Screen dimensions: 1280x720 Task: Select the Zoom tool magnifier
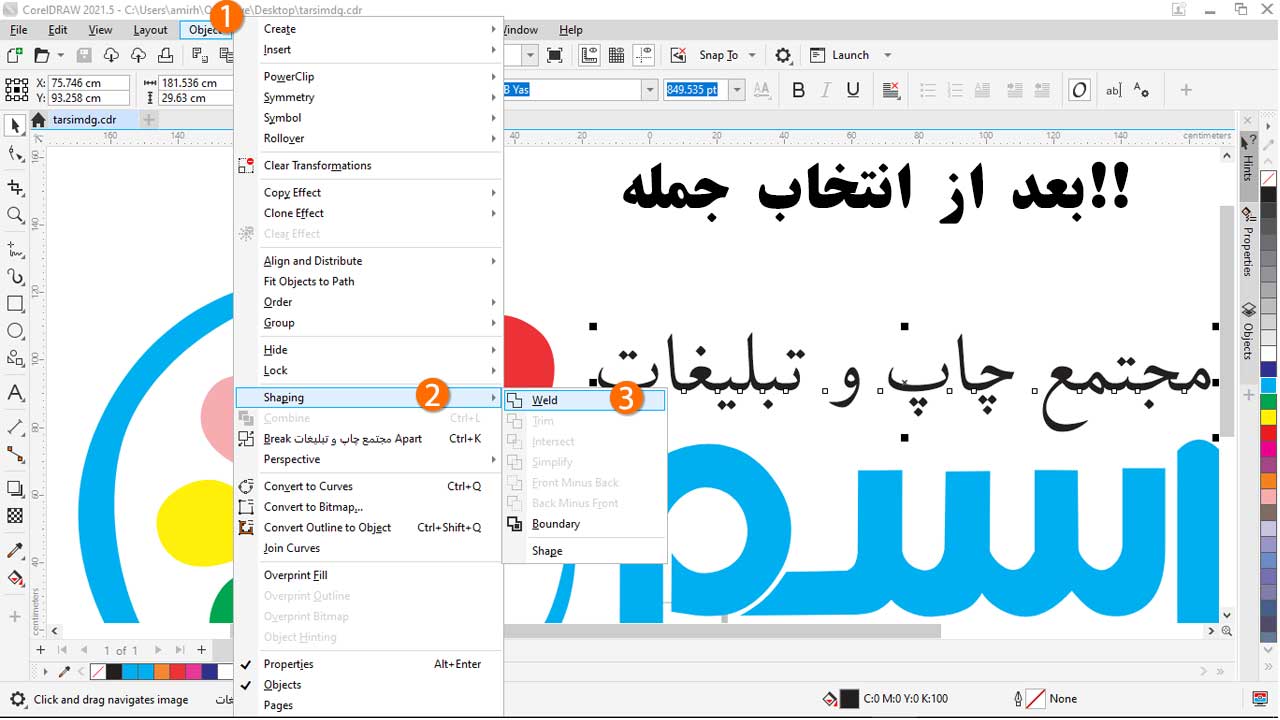click(x=15, y=215)
